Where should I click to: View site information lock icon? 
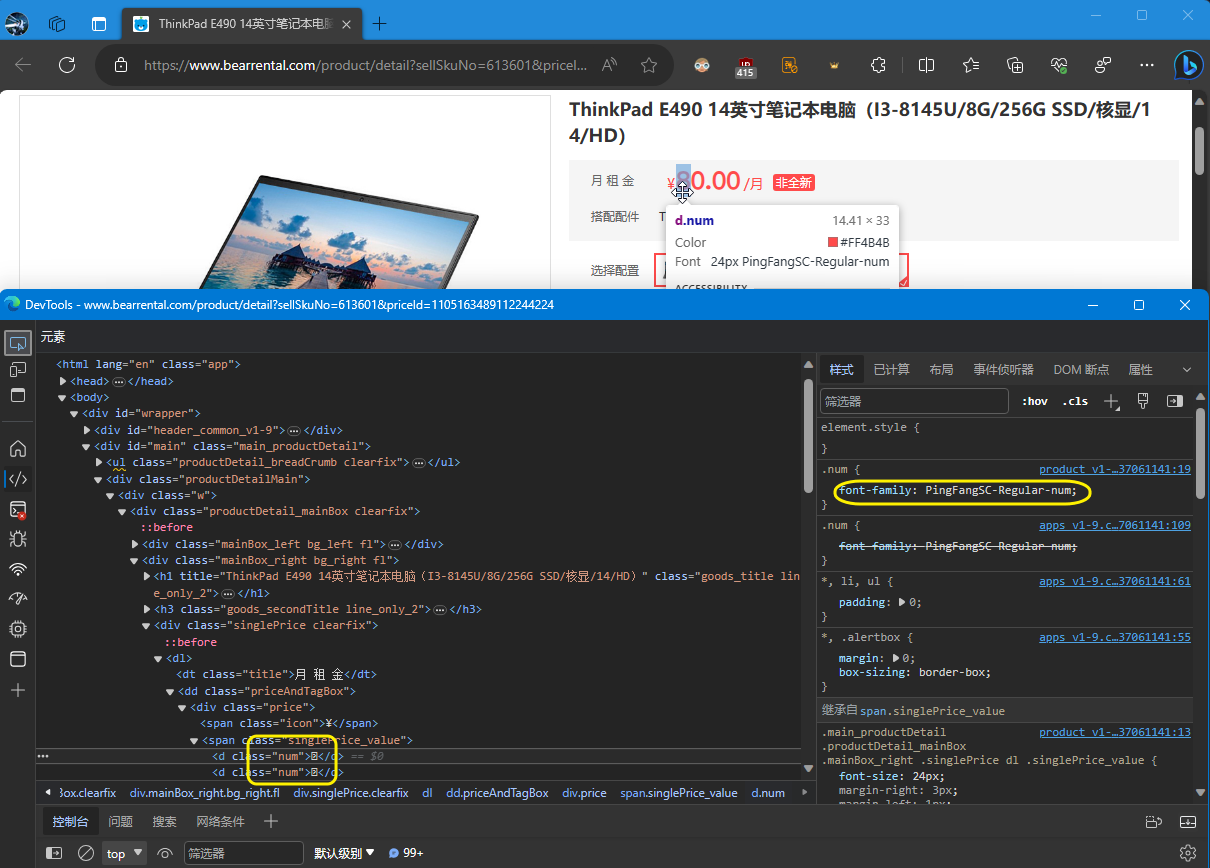pos(121,65)
